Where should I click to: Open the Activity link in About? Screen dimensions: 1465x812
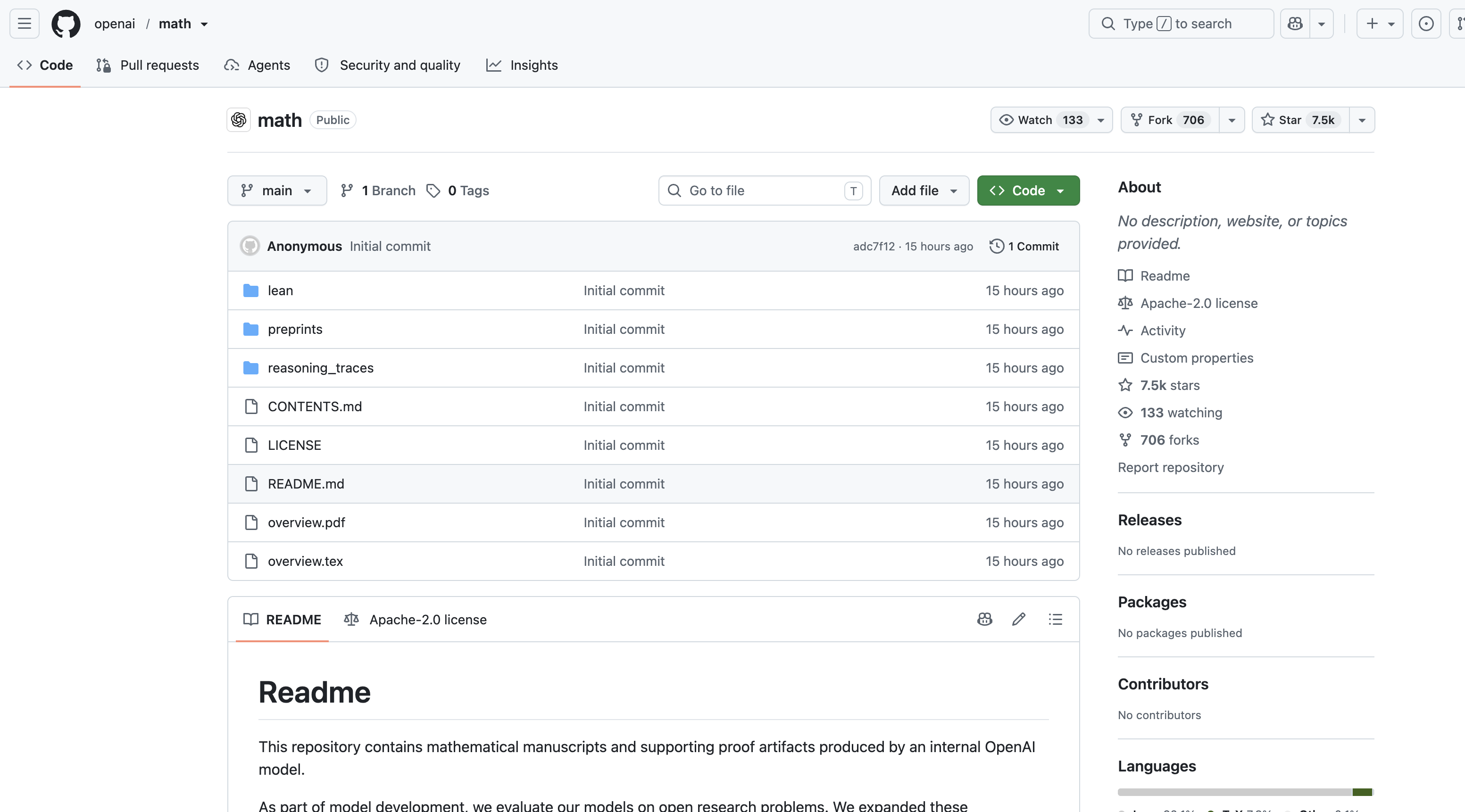(x=1163, y=331)
